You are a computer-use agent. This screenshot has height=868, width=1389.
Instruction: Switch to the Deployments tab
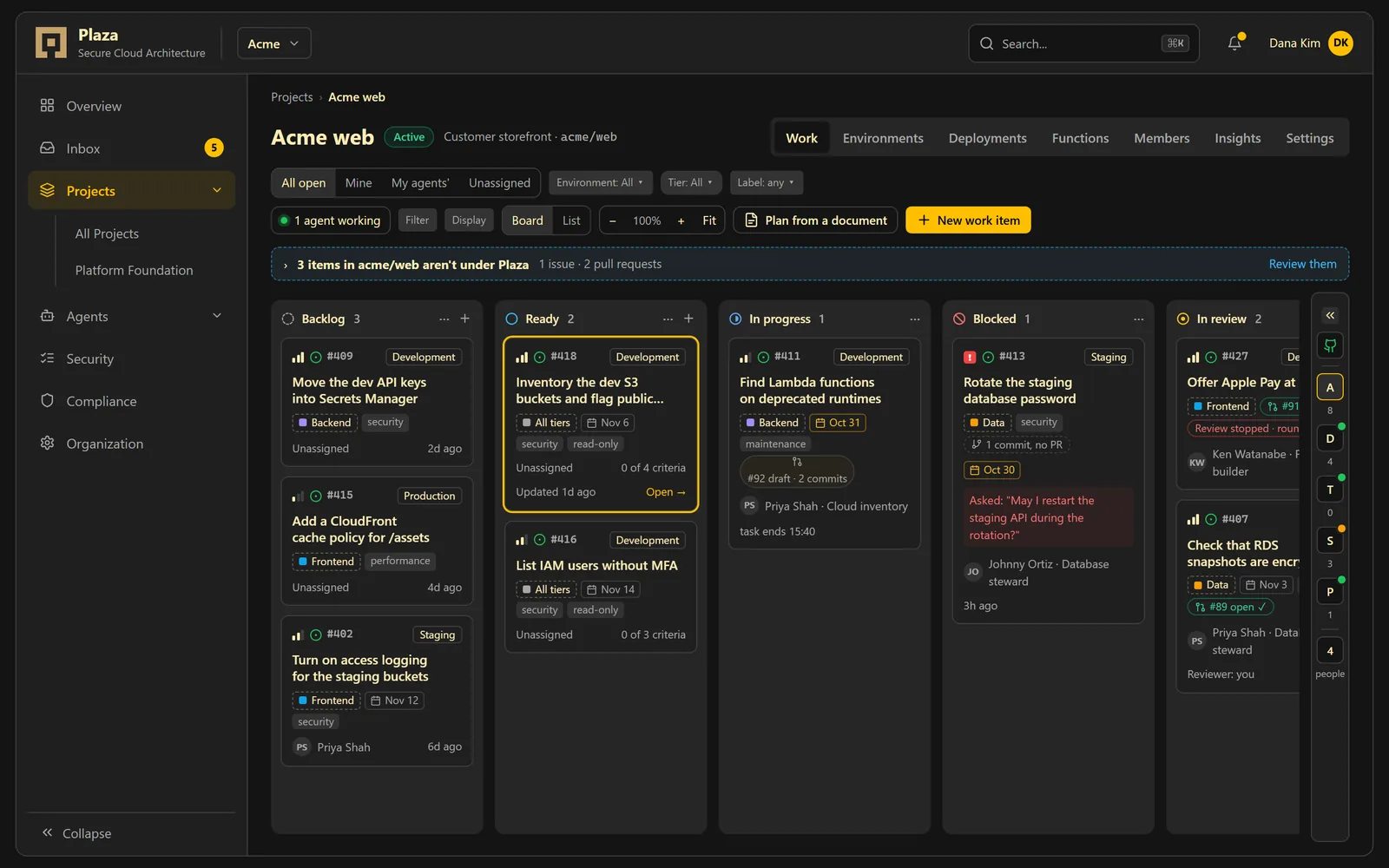point(987,138)
